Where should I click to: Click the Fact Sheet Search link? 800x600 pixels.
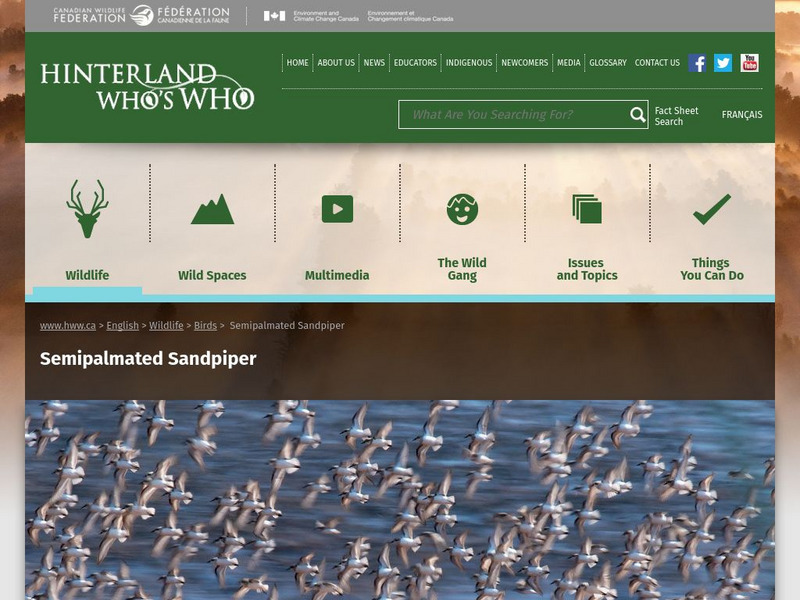pos(676,116)
